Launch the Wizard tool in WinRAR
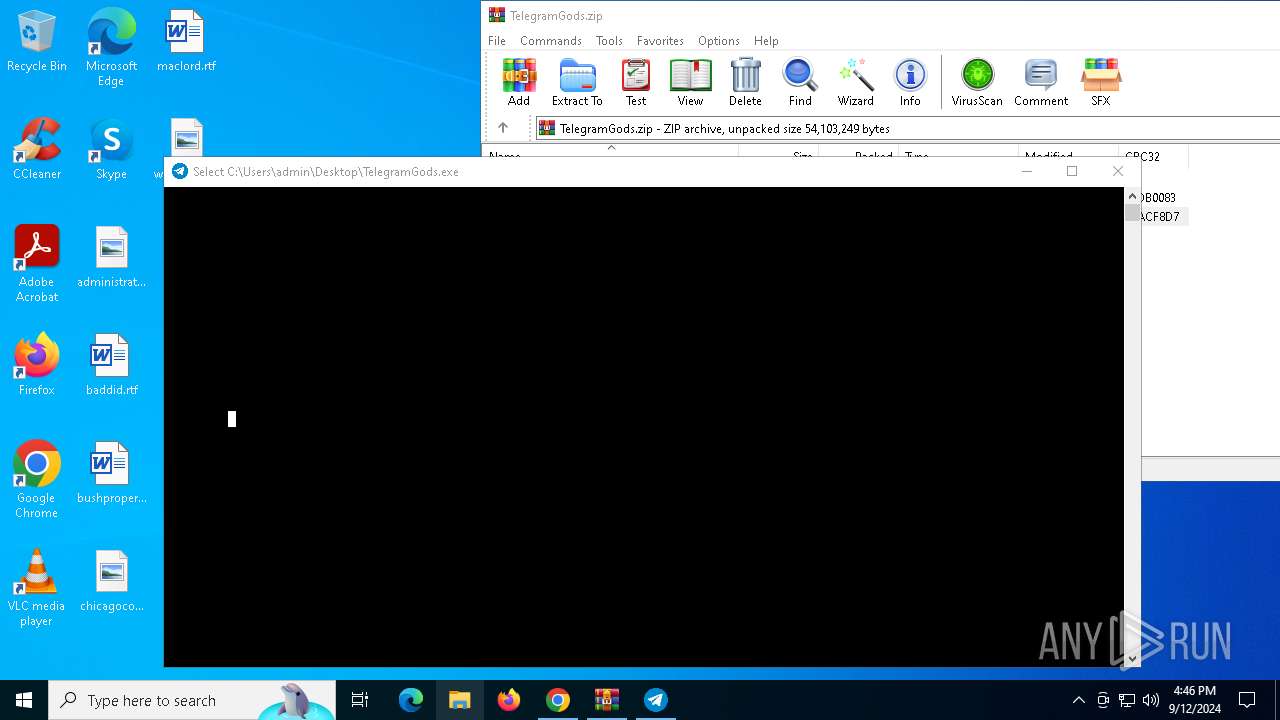Screen dimensions: 1280x720 tap(855, 82)
